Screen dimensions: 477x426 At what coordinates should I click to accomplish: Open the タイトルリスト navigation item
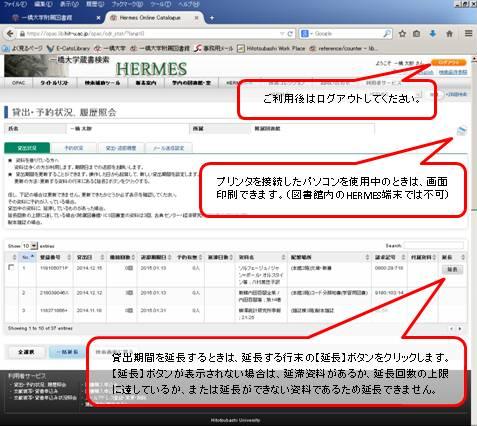click(x=55, y=83)
